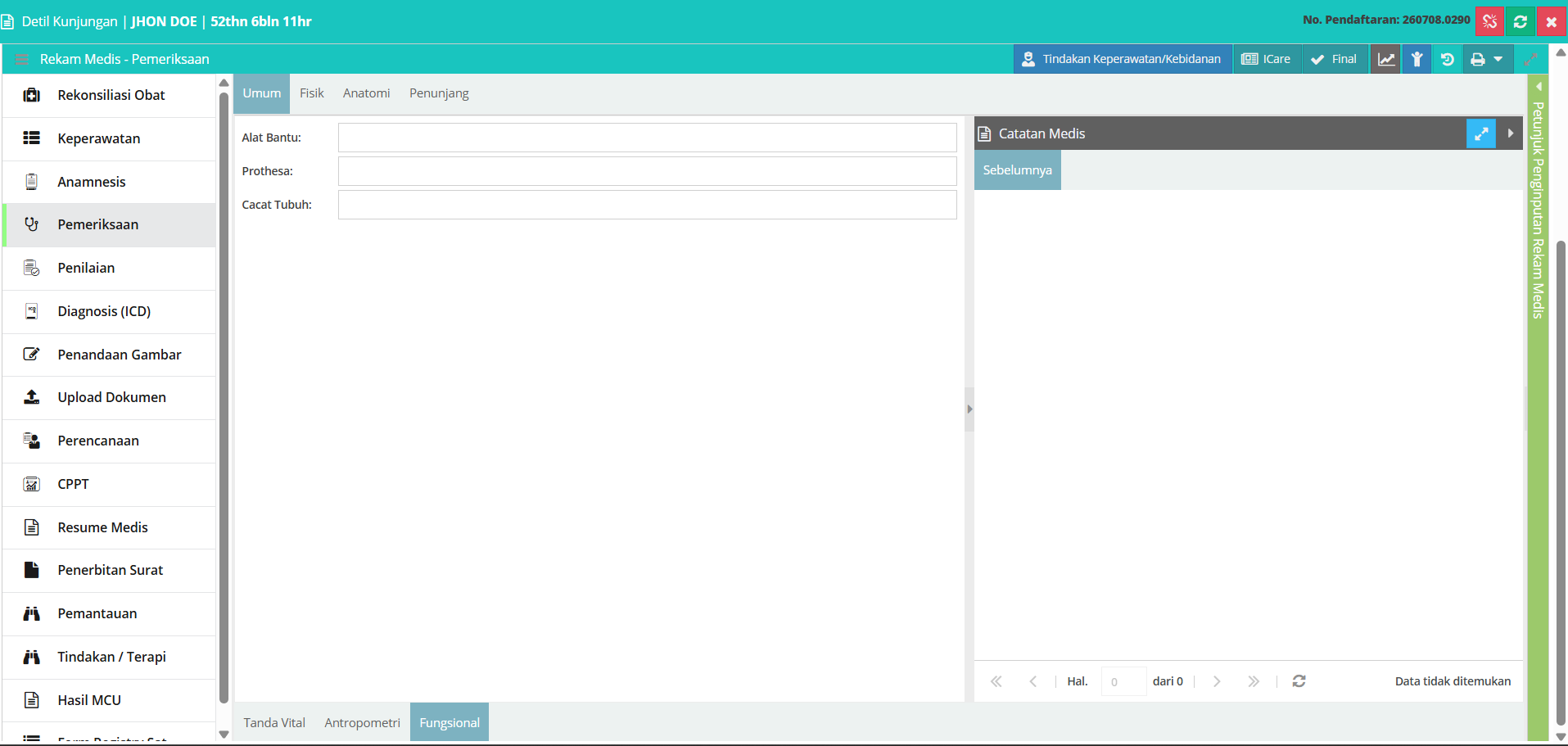Collapse the green Petunjuk Penginputan side panel
This screenshot has height=746, width=1568.
1539,86
